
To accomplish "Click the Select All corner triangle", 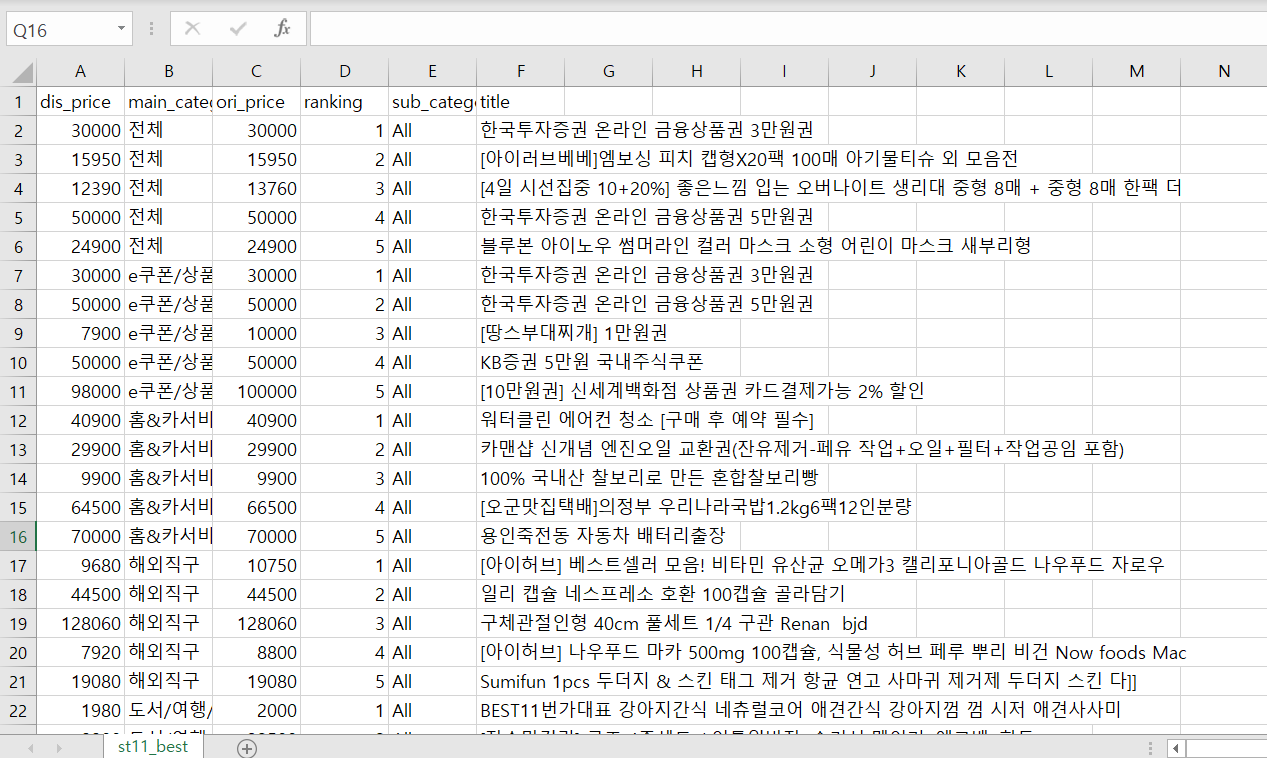I will pyautogui.click(x=21, y=72).
